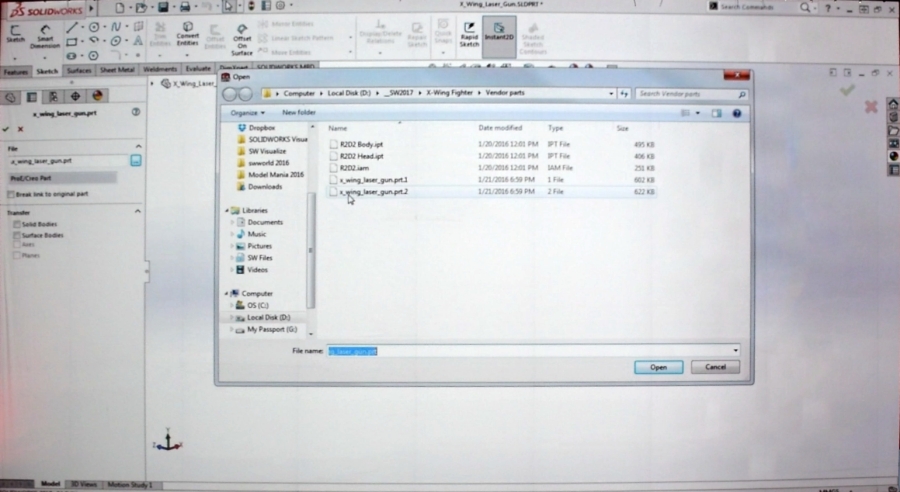Click the Offset On Surface tool

point(242,40)
